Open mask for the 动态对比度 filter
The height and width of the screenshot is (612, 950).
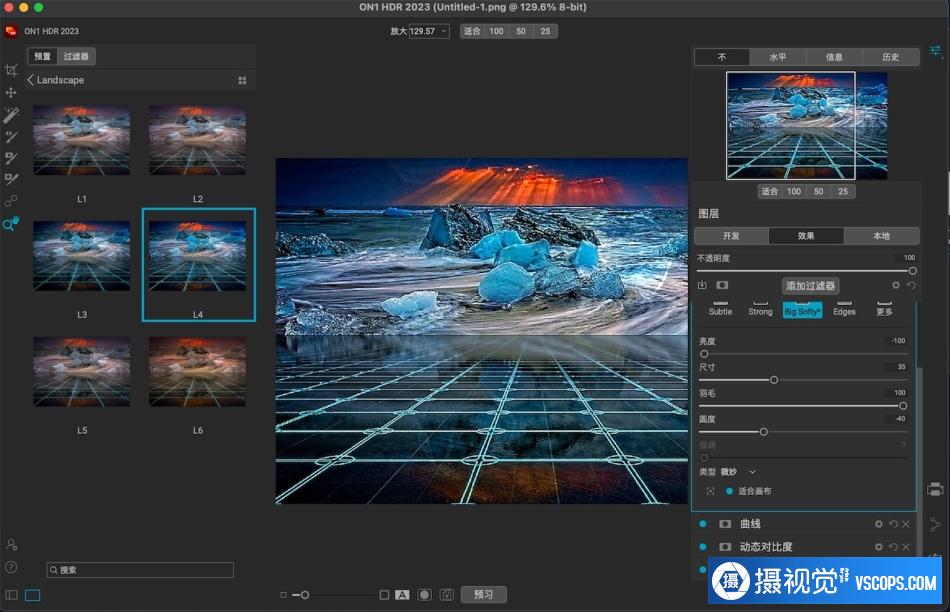tap(725, 547)
